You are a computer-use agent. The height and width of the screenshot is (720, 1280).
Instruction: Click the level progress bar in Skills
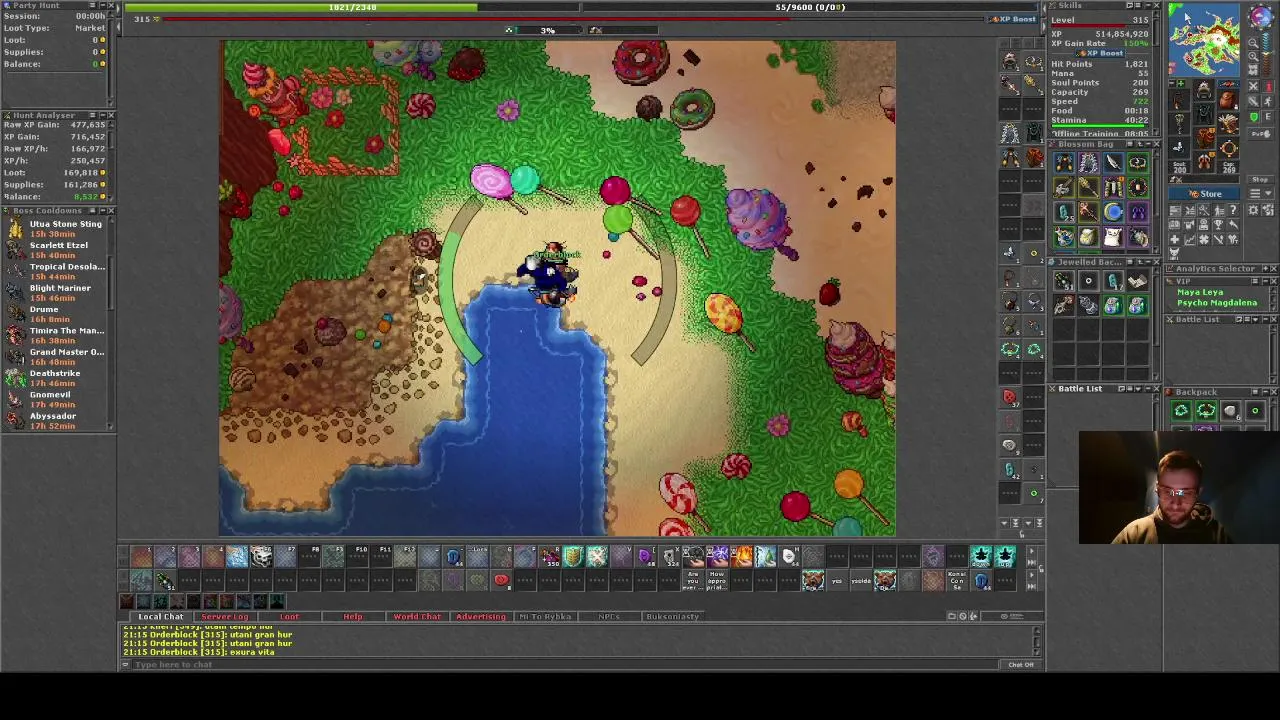(x=1100, y=26)
